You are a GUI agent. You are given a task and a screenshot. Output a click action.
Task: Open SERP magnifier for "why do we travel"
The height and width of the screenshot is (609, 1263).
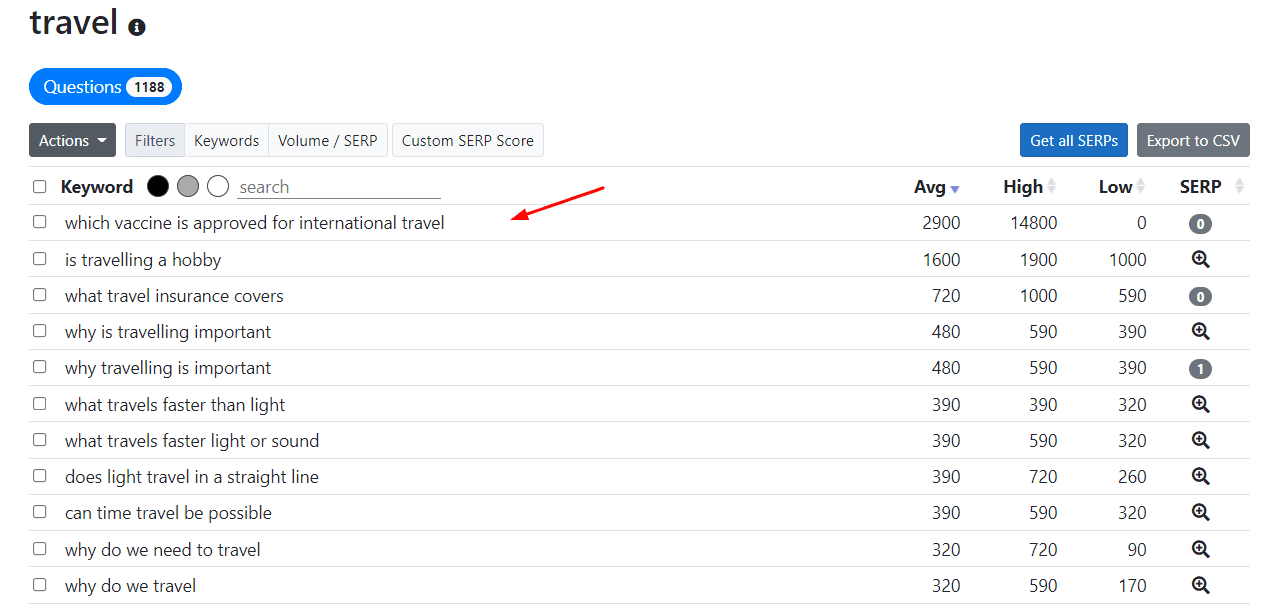coord(1201,585)
